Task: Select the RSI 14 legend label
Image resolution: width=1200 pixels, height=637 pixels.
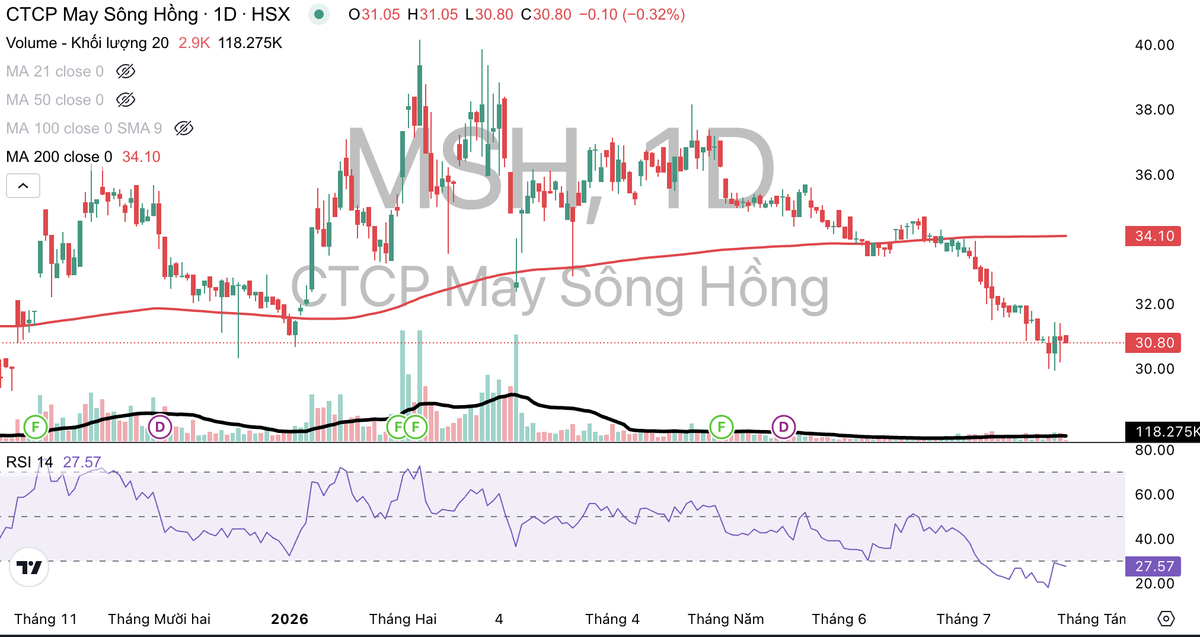Action: point(31,461)
